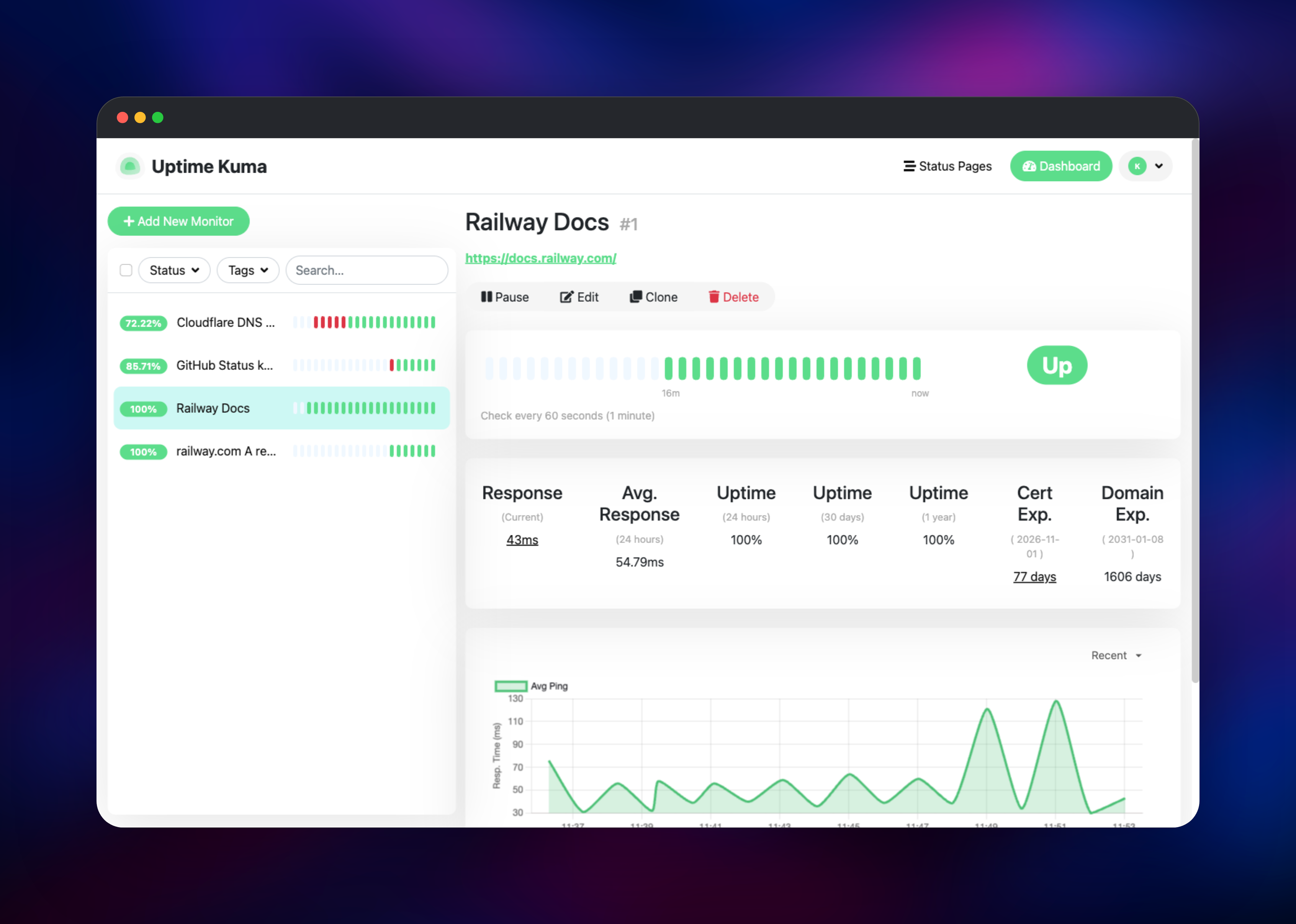Click the green Up status badge
The image size is (1296, 924).
pyautogui.click(x=1057, y=365)
